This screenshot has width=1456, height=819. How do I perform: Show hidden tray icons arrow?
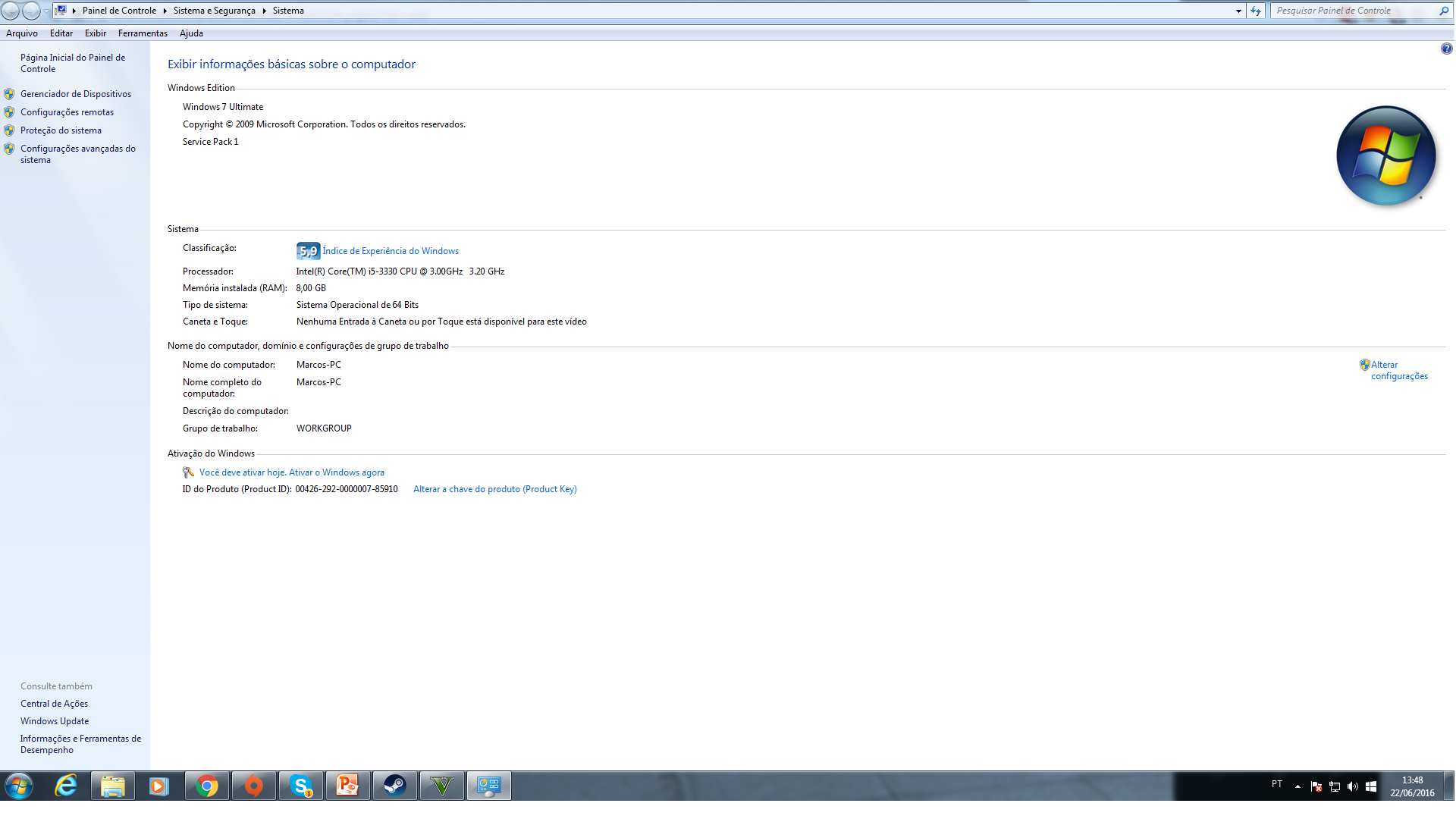pyautogui.click(x=1298, y=786)
